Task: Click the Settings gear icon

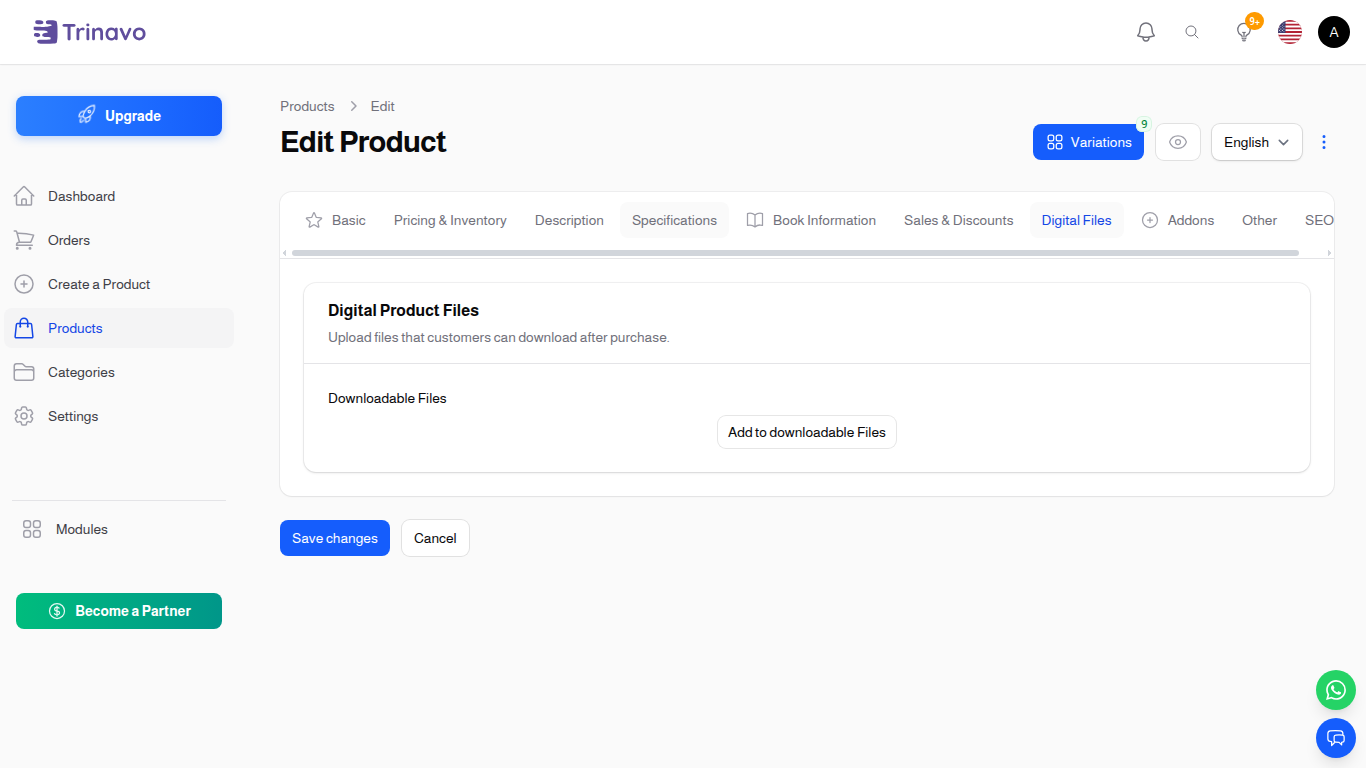Action: tap(24, 416)
